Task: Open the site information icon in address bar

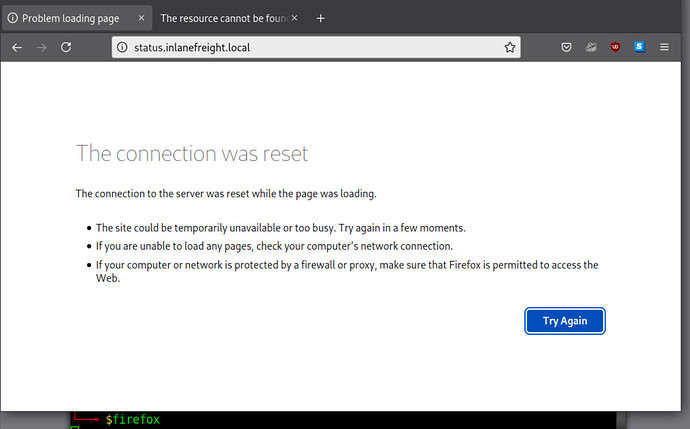Action: coord(123,47)
